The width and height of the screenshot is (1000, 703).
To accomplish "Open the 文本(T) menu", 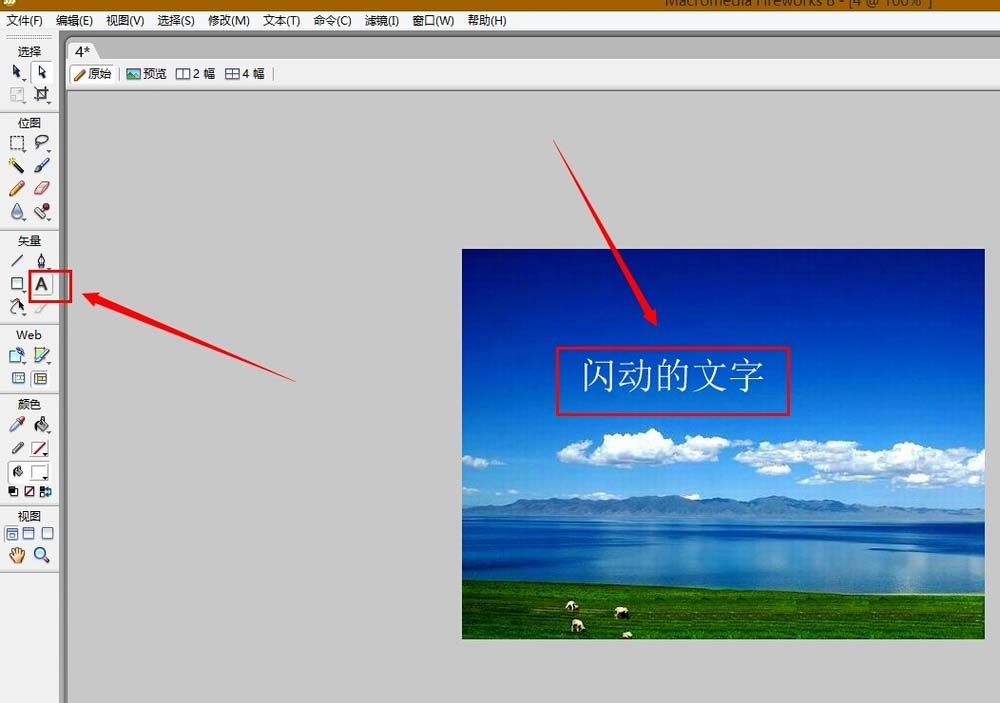I will [x=281, y=20].
